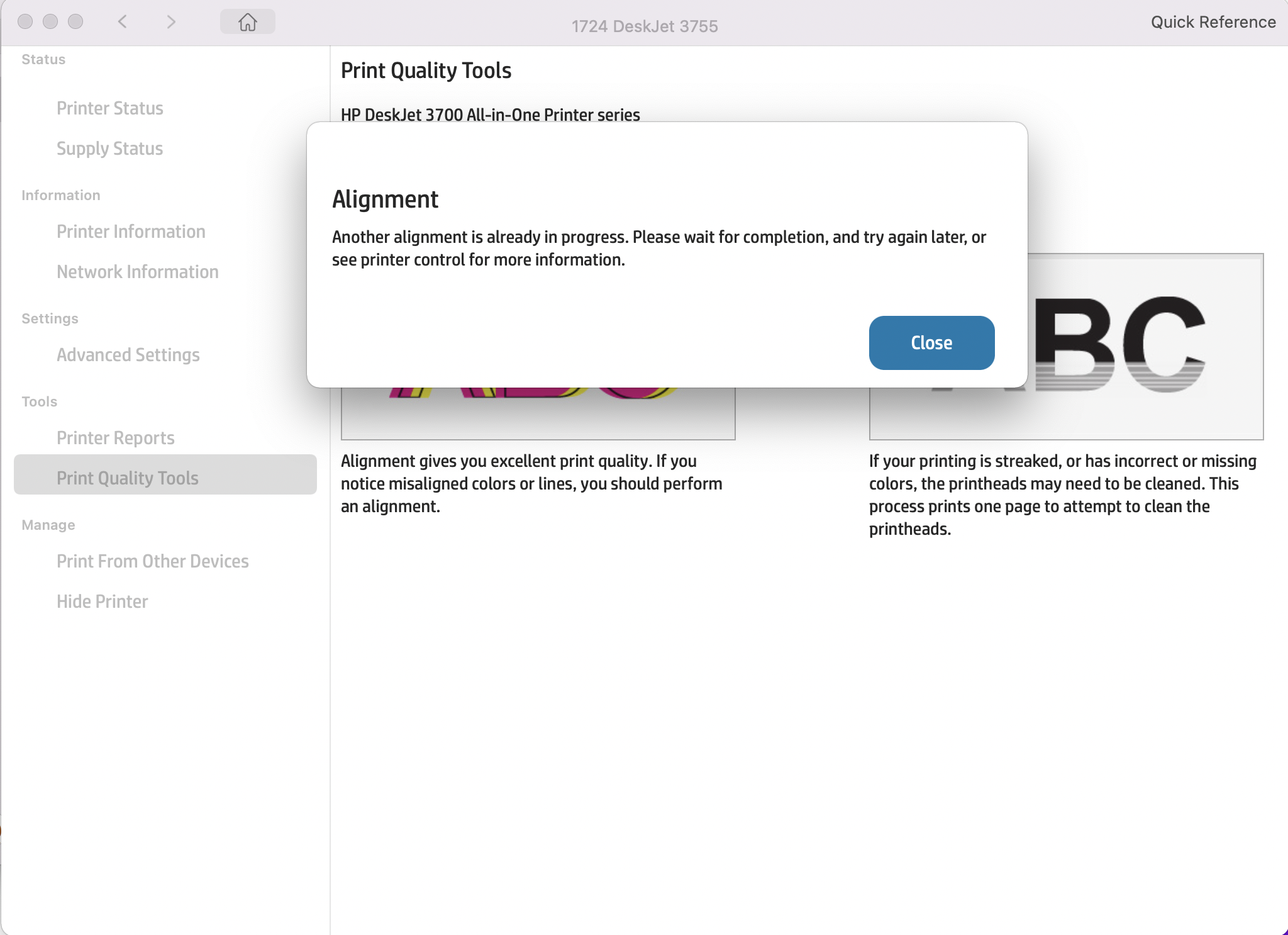Select Supply Status sidebar item
Image resolution: width=1288 pixels, height=935 pixels.
(110, 148)
